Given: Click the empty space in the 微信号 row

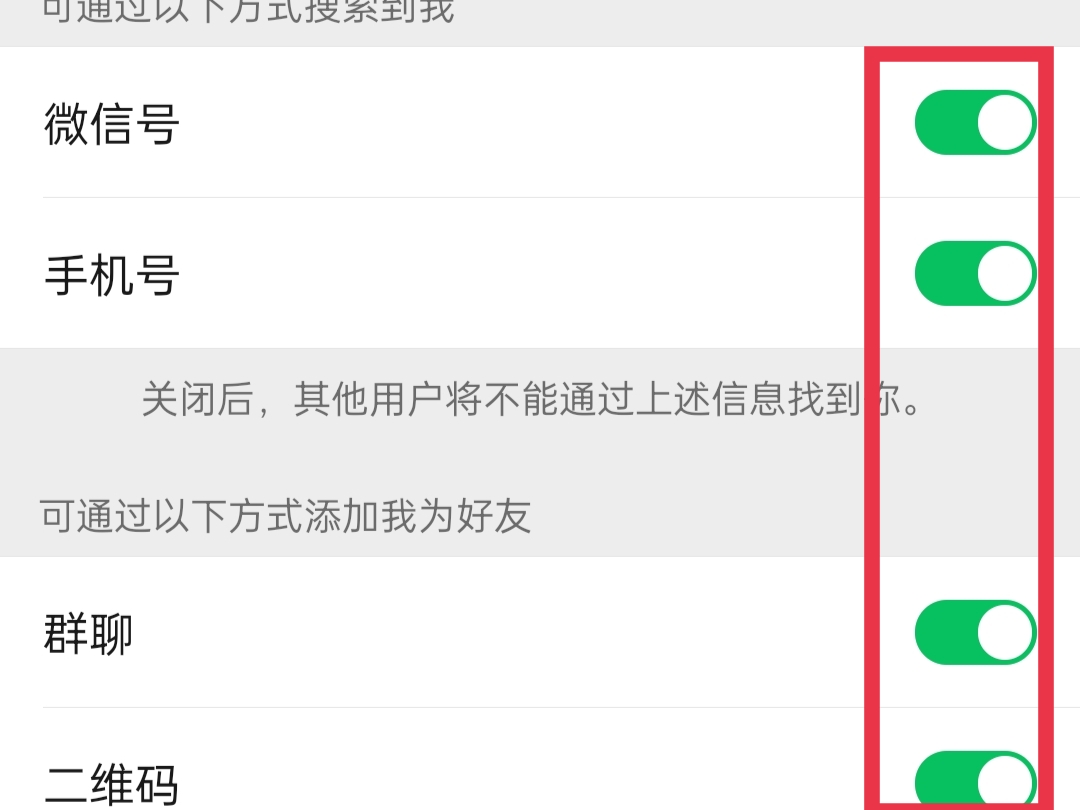Looking at the screenshot, I should (523, 123).
